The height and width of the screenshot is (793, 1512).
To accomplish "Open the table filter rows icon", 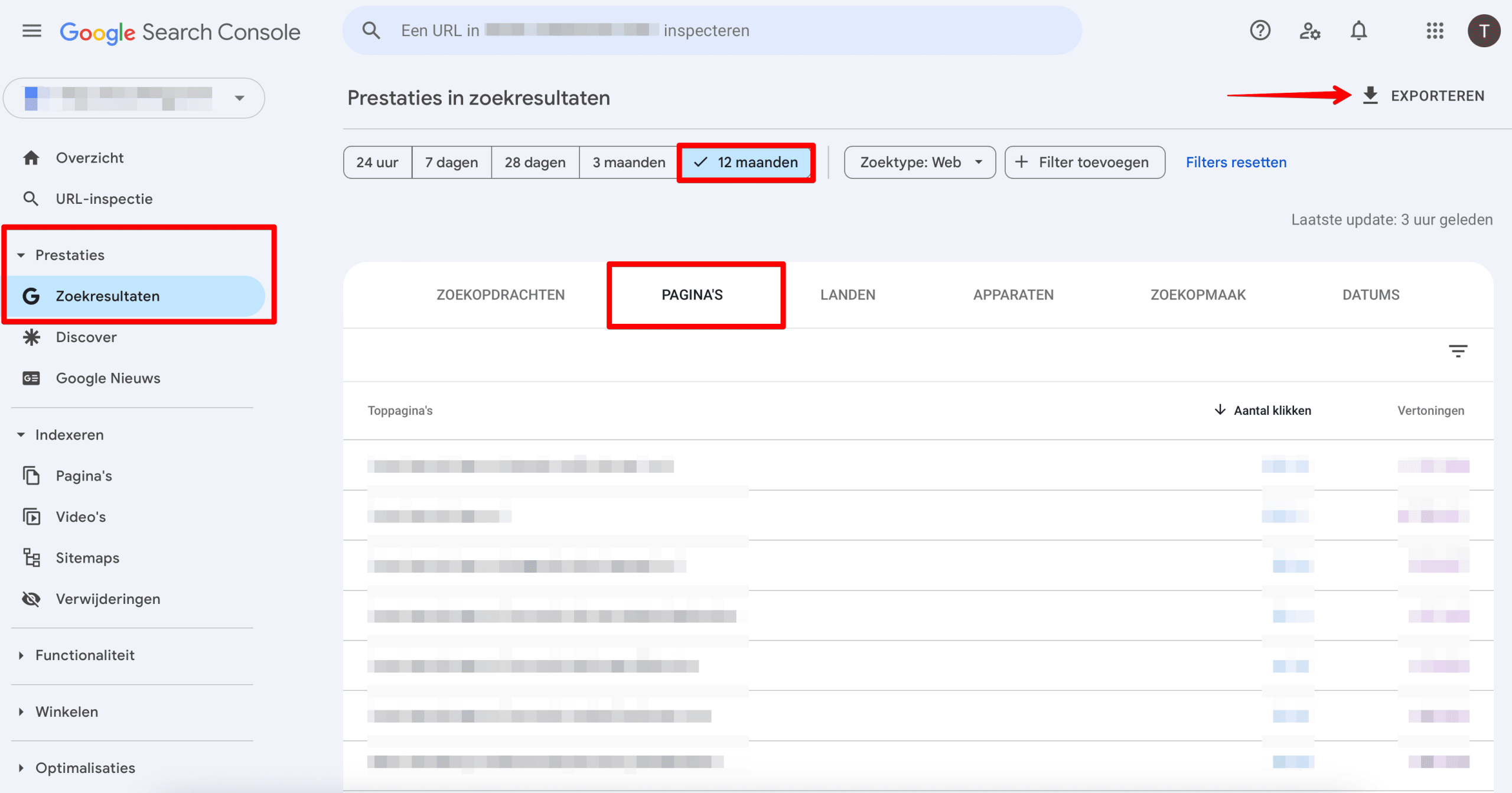I will point(1458,352).
